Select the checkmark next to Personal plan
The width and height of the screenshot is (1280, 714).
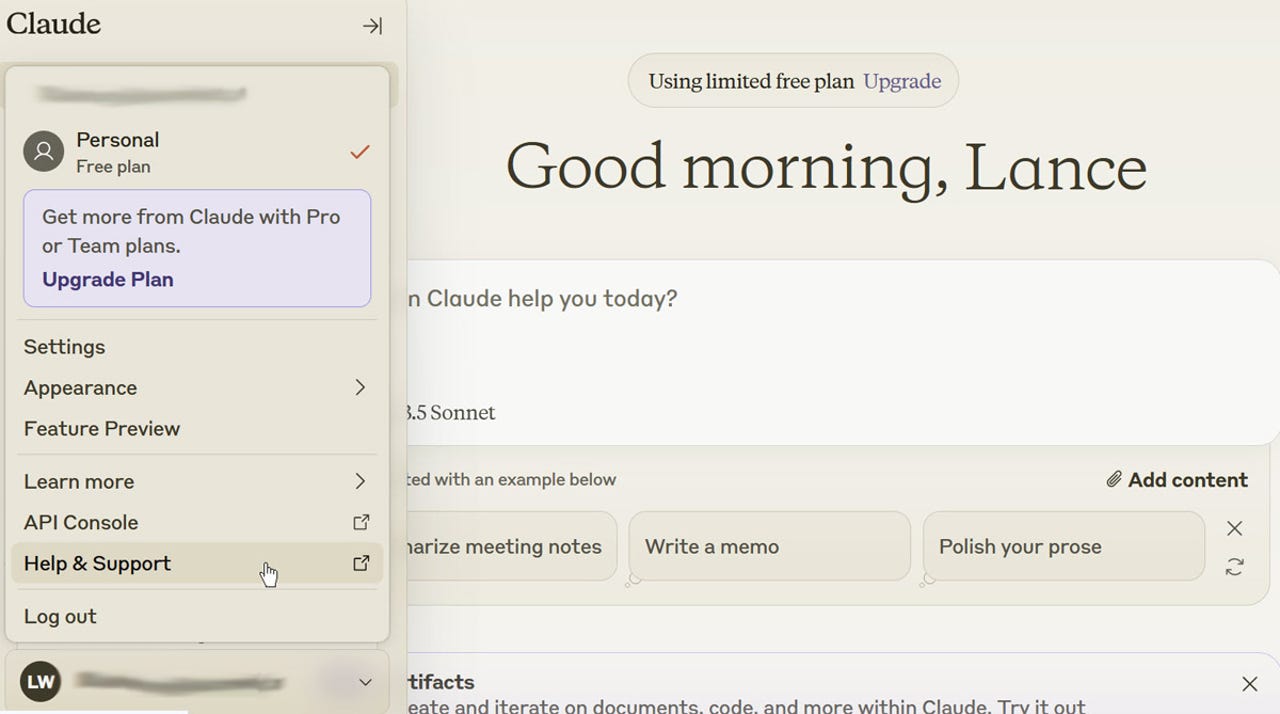359,152
